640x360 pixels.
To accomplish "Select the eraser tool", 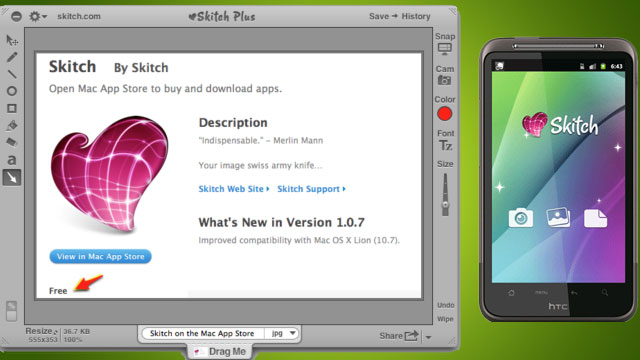I will pyautogui.click(x=12, y=142).
